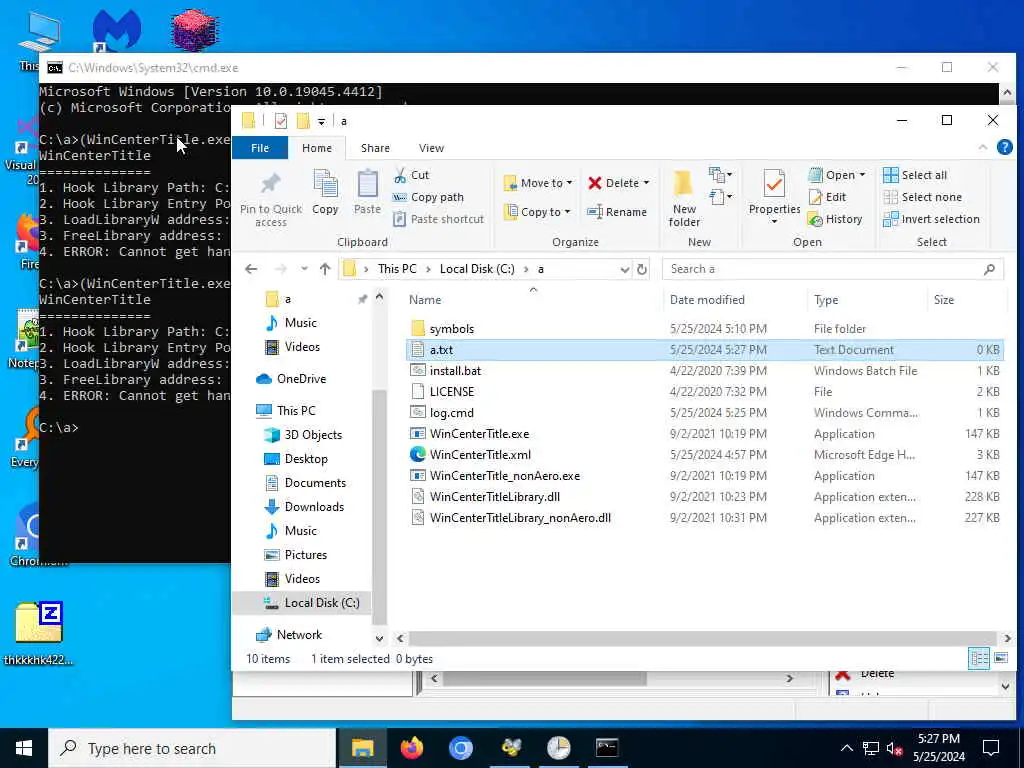Click the Explorer Help question mark icon
This screenshot has width=1024, height=768.
(x=1004, y=148)
